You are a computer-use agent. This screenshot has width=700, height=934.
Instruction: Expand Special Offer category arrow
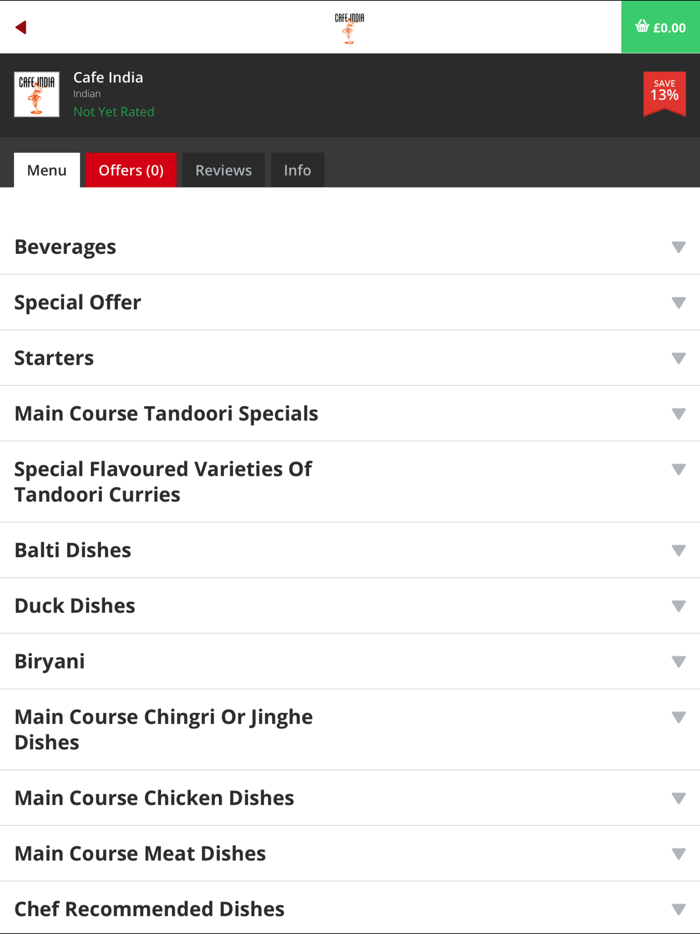[678, 303]
